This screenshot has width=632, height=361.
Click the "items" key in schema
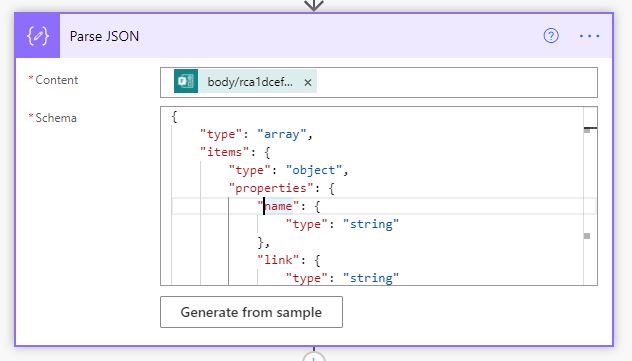click(225, 152)
